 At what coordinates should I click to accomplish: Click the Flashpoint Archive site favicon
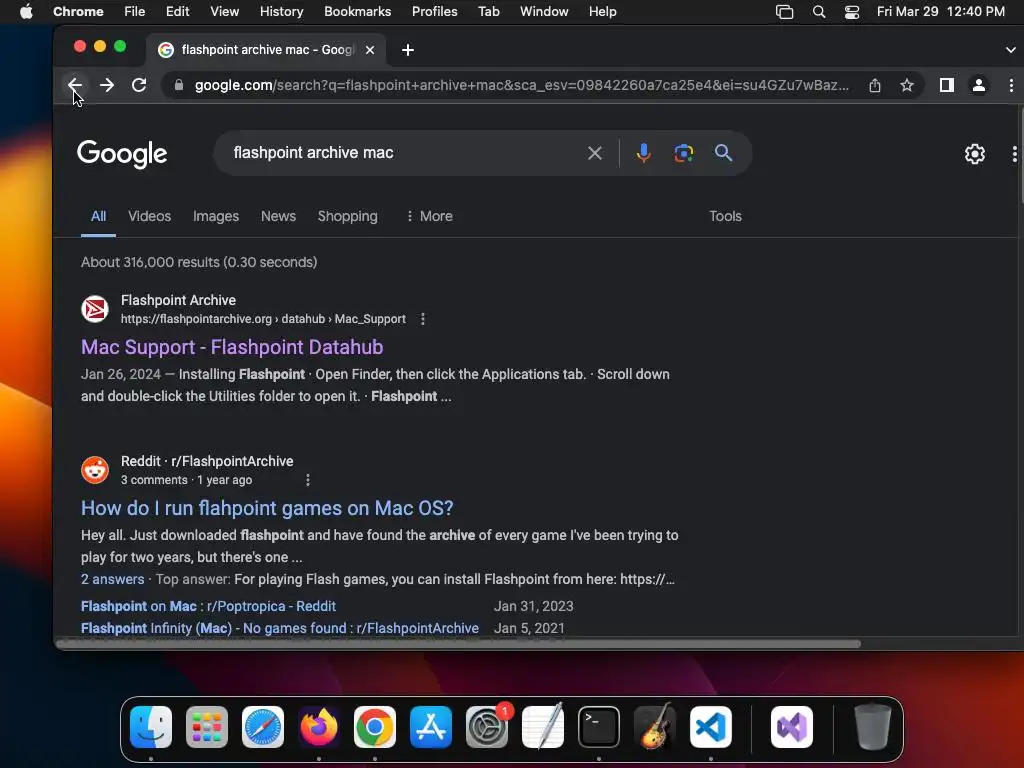95,309
